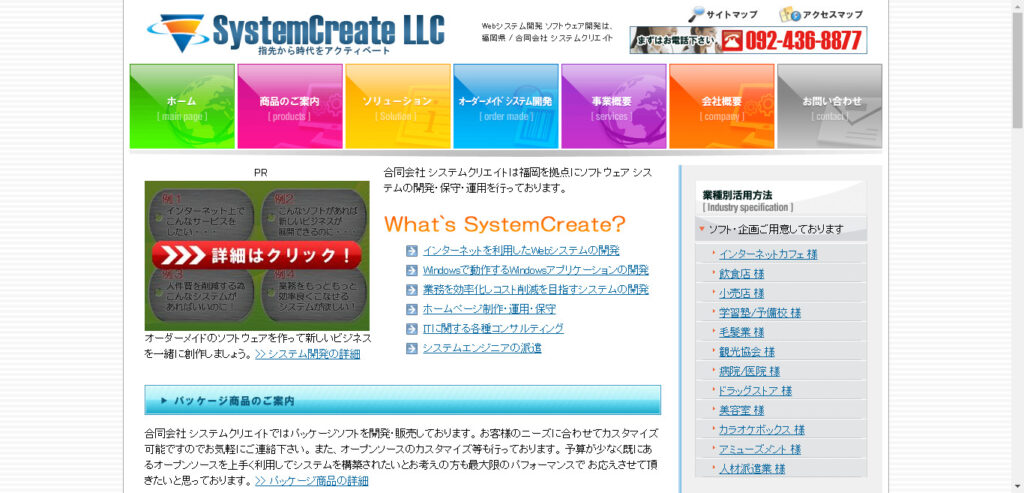
Task: Open 学習塾/予備校 様 sidebar link
Action: click(760, 313)
